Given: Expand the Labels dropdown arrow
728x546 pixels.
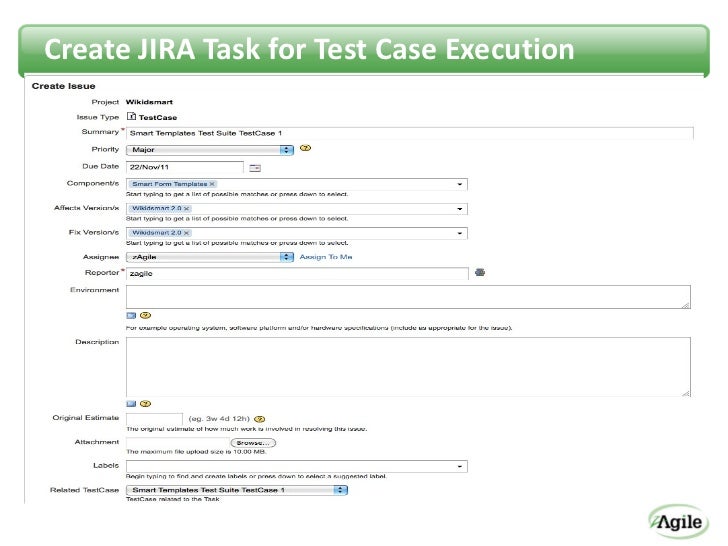Looking at the screenshot, I should click(x=460, y=467).
